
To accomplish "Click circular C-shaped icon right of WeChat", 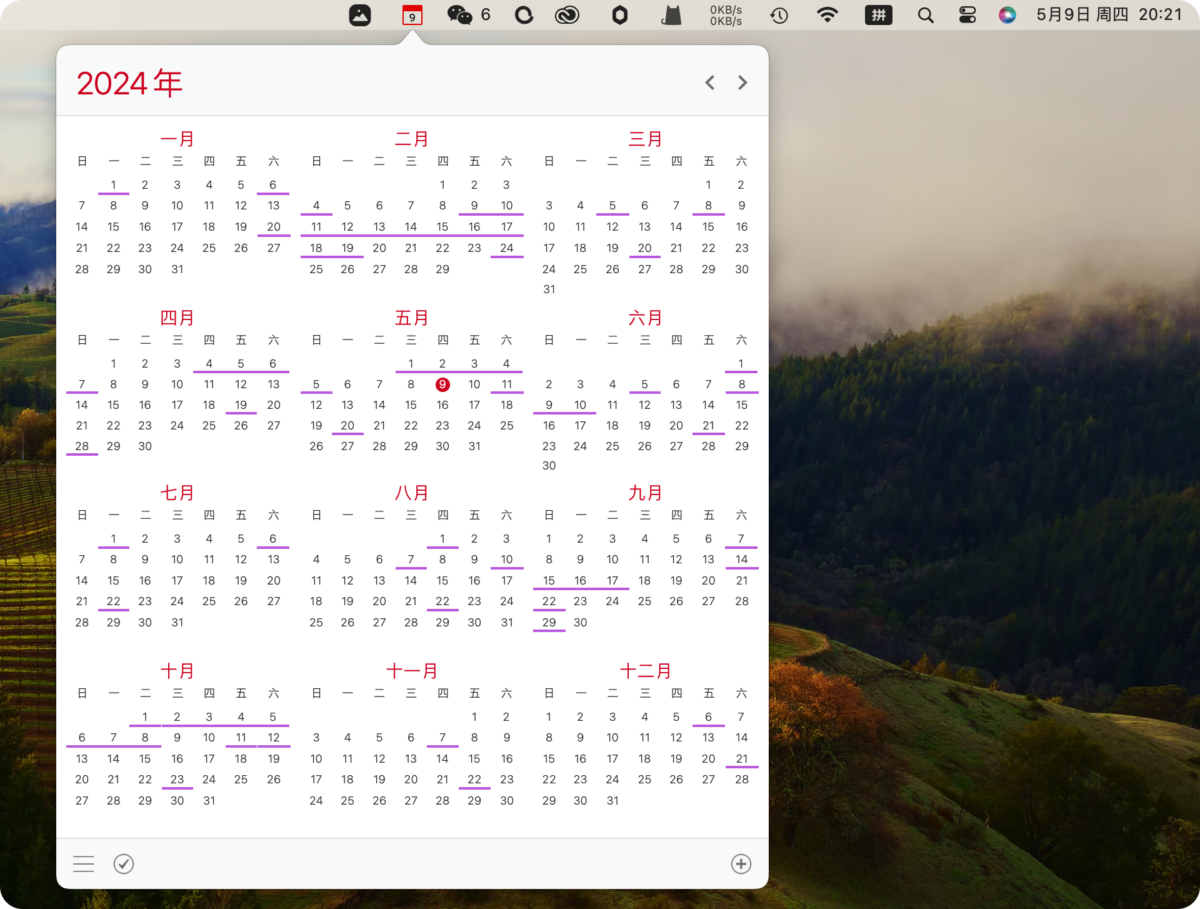I will [x=524, y=15].
